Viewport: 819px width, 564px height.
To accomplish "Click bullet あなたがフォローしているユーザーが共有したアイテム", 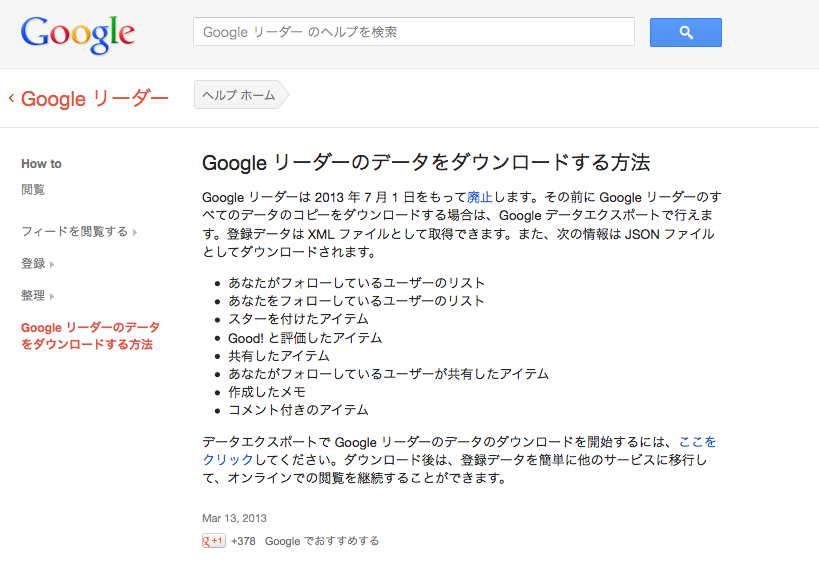I will tap(388, 374).
